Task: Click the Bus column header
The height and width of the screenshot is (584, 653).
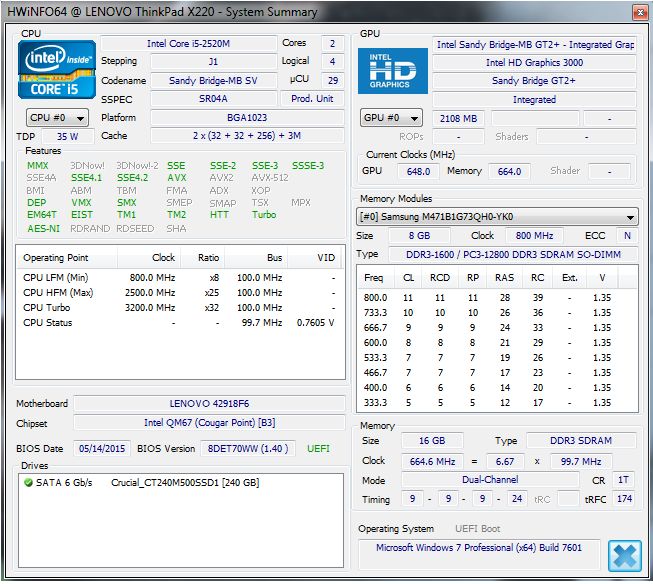Action: click(x=256, y=258)
